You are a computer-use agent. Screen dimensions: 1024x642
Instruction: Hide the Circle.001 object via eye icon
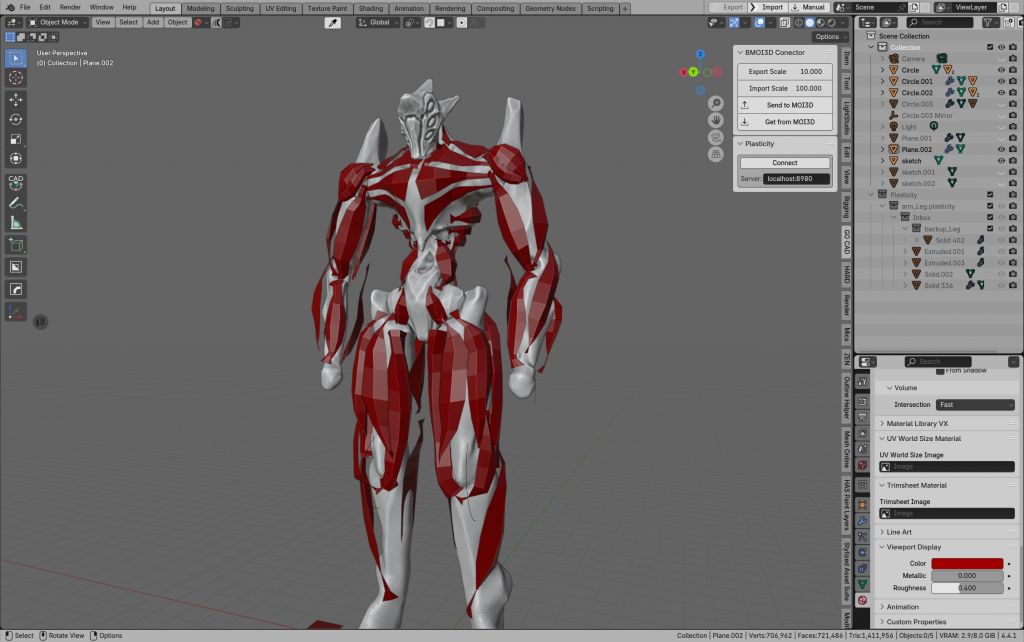1000,82
